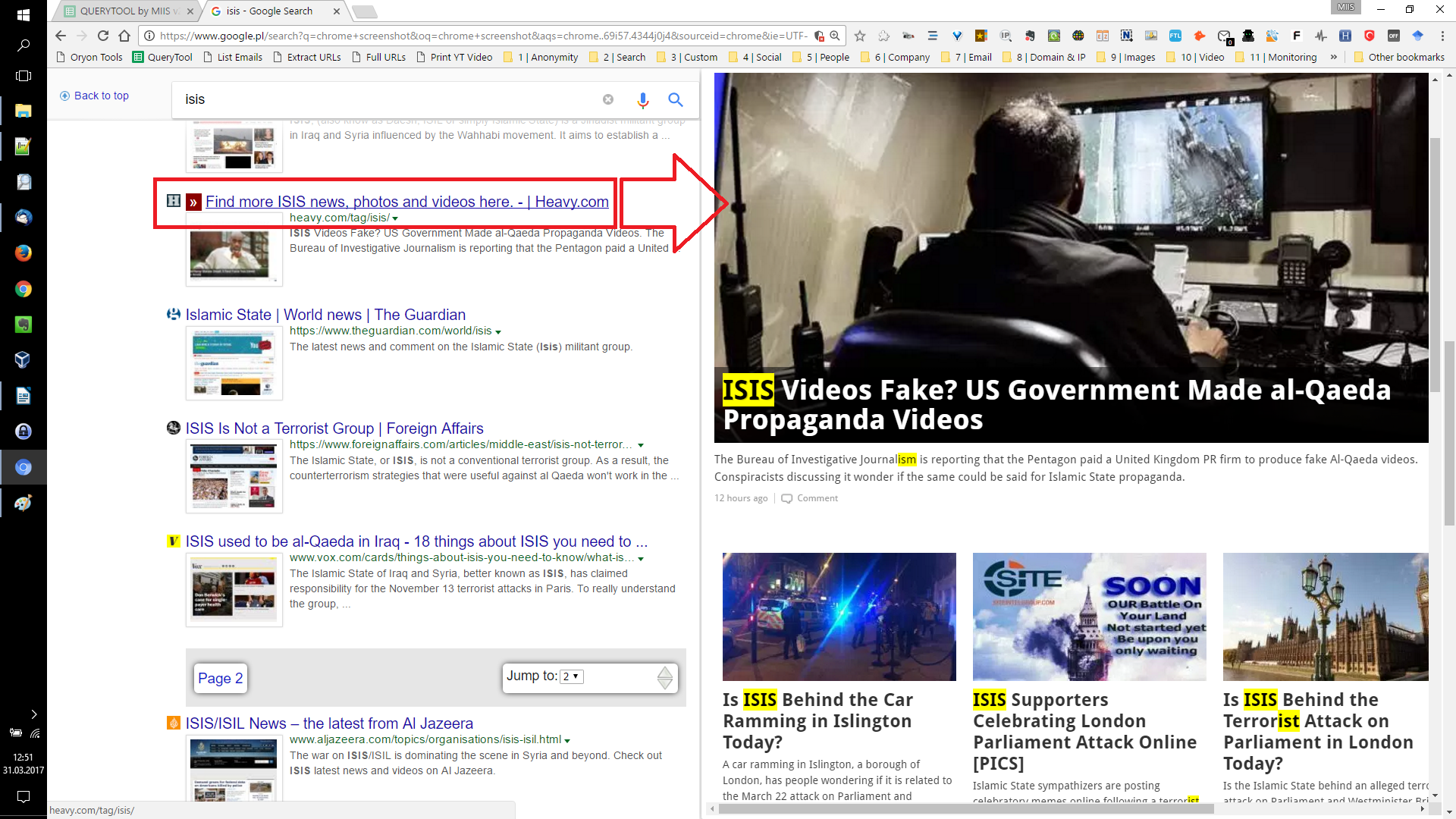Open the Jump to page dropdown

click(571, 676)
